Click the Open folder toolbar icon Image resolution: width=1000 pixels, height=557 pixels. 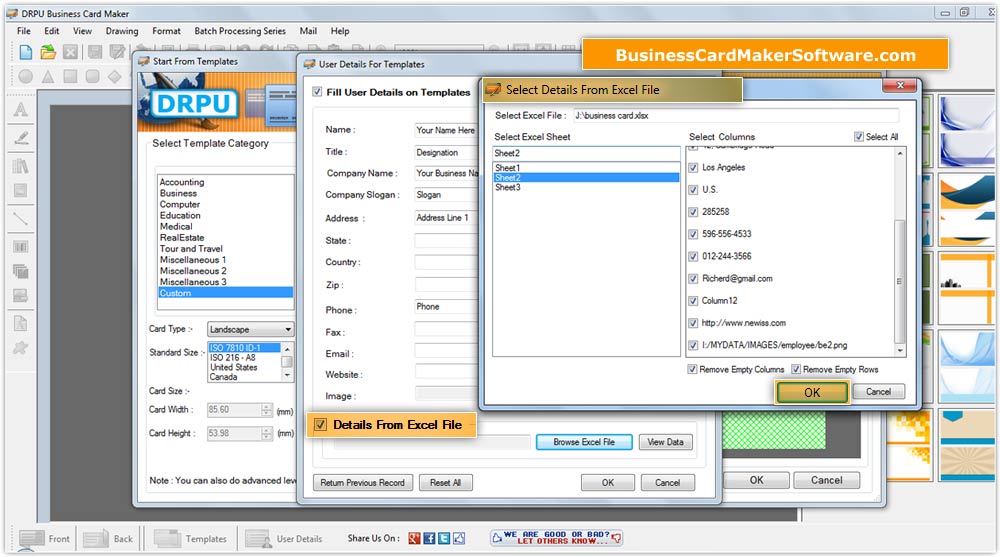(48, 53)
